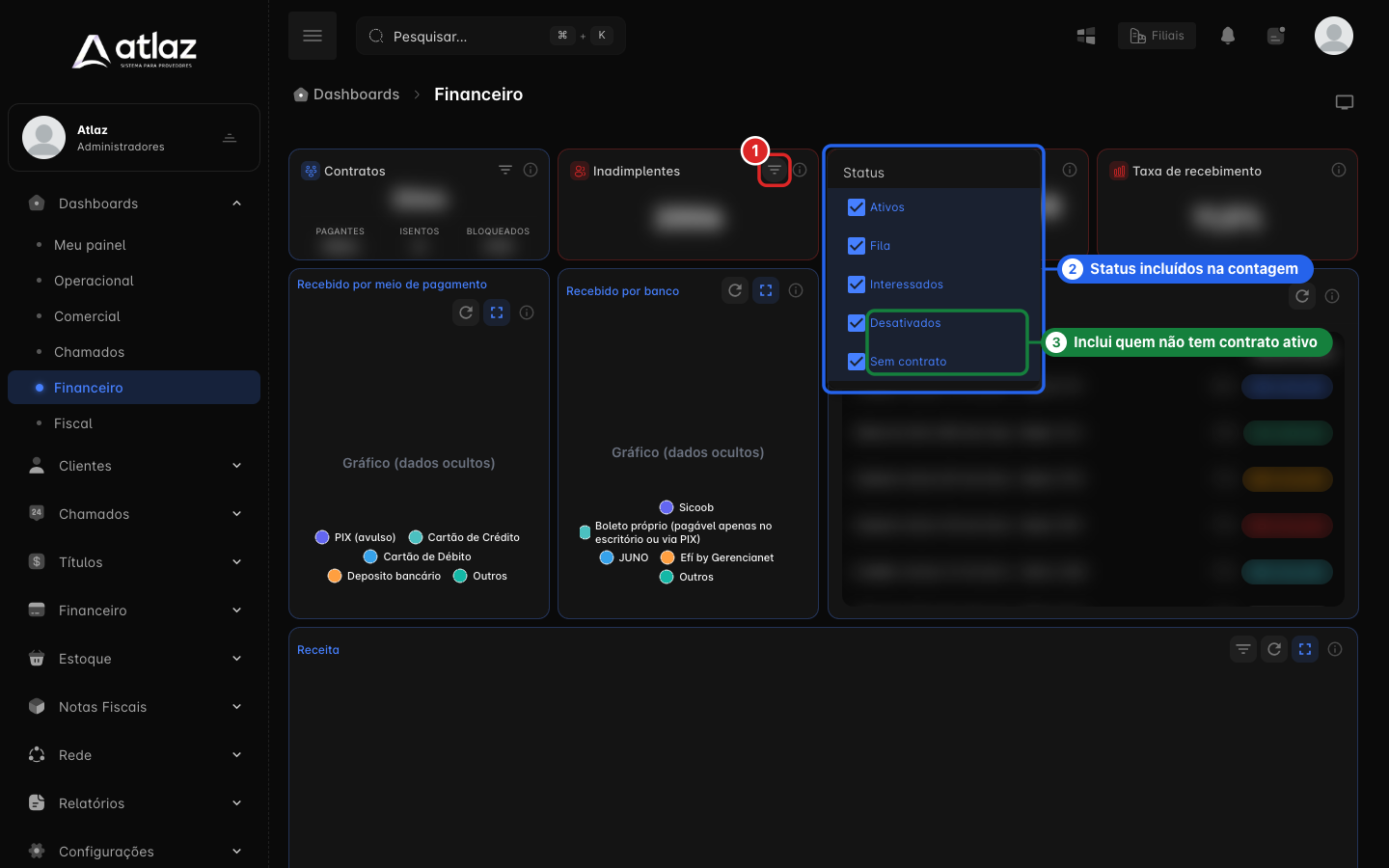1389x868 pixels.
Task: Open the hamburger menu button
Action: coord(313,36)
